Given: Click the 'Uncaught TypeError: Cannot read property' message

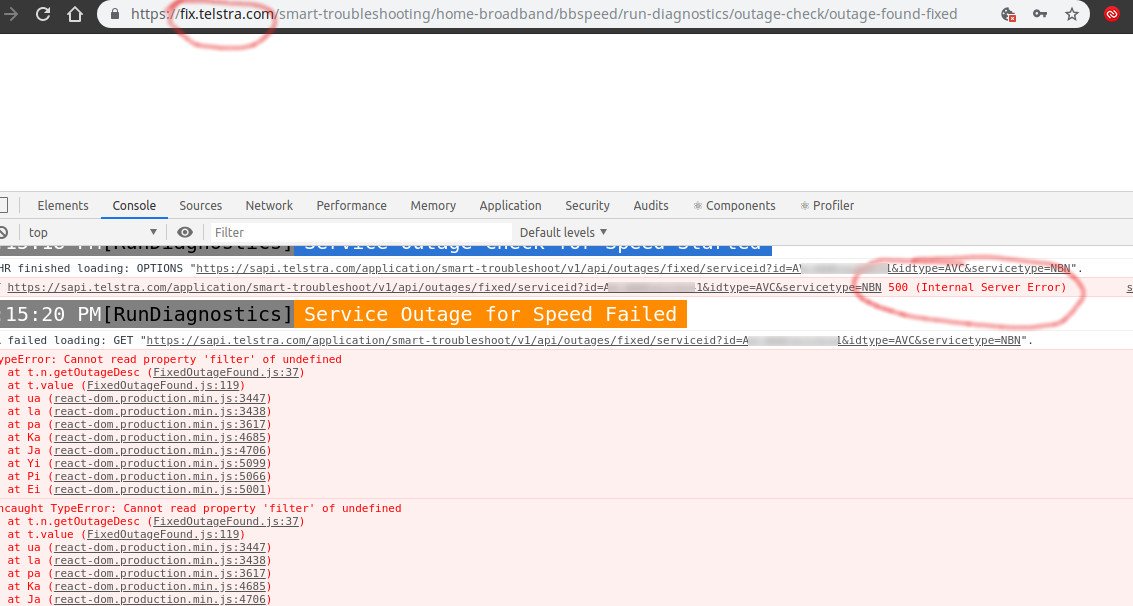Looking at the screenshot, I should tap(201, 508).
